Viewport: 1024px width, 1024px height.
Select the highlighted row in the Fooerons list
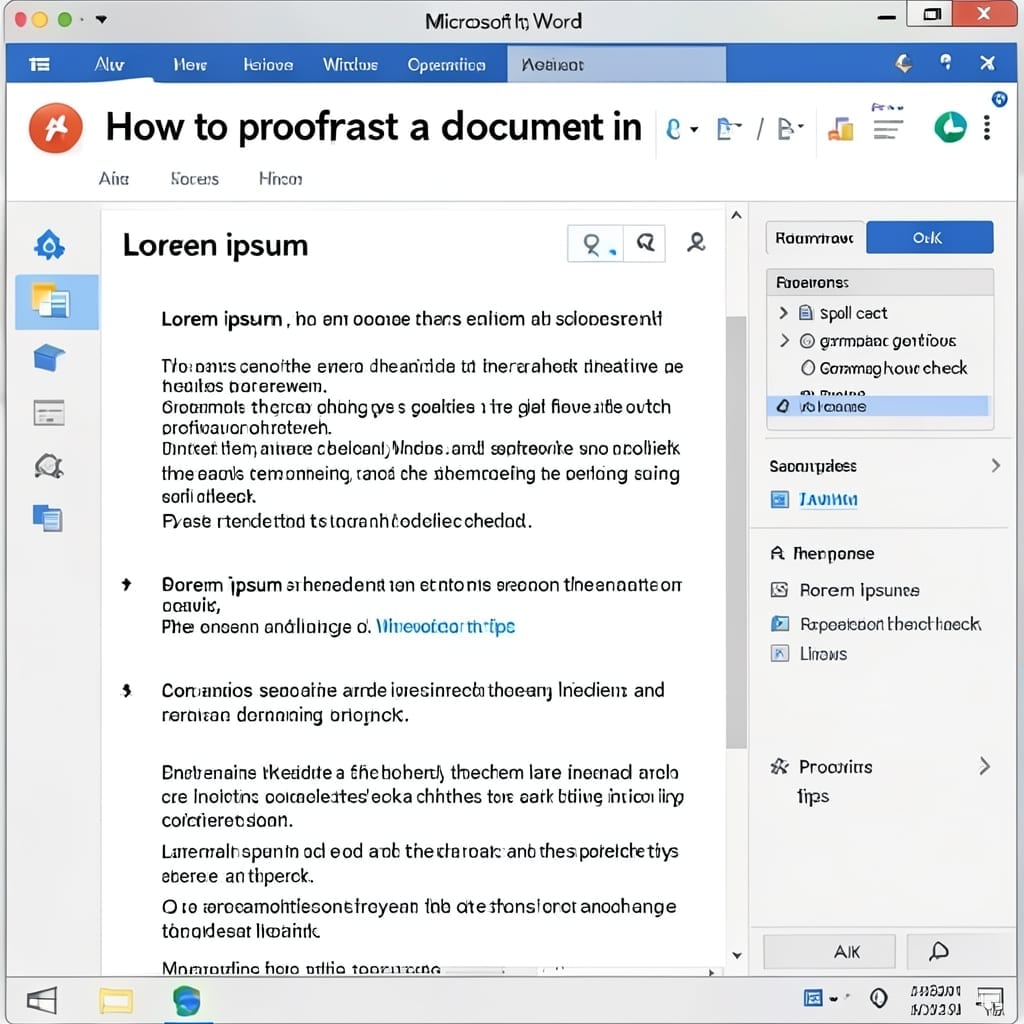(x=878, y=406)
